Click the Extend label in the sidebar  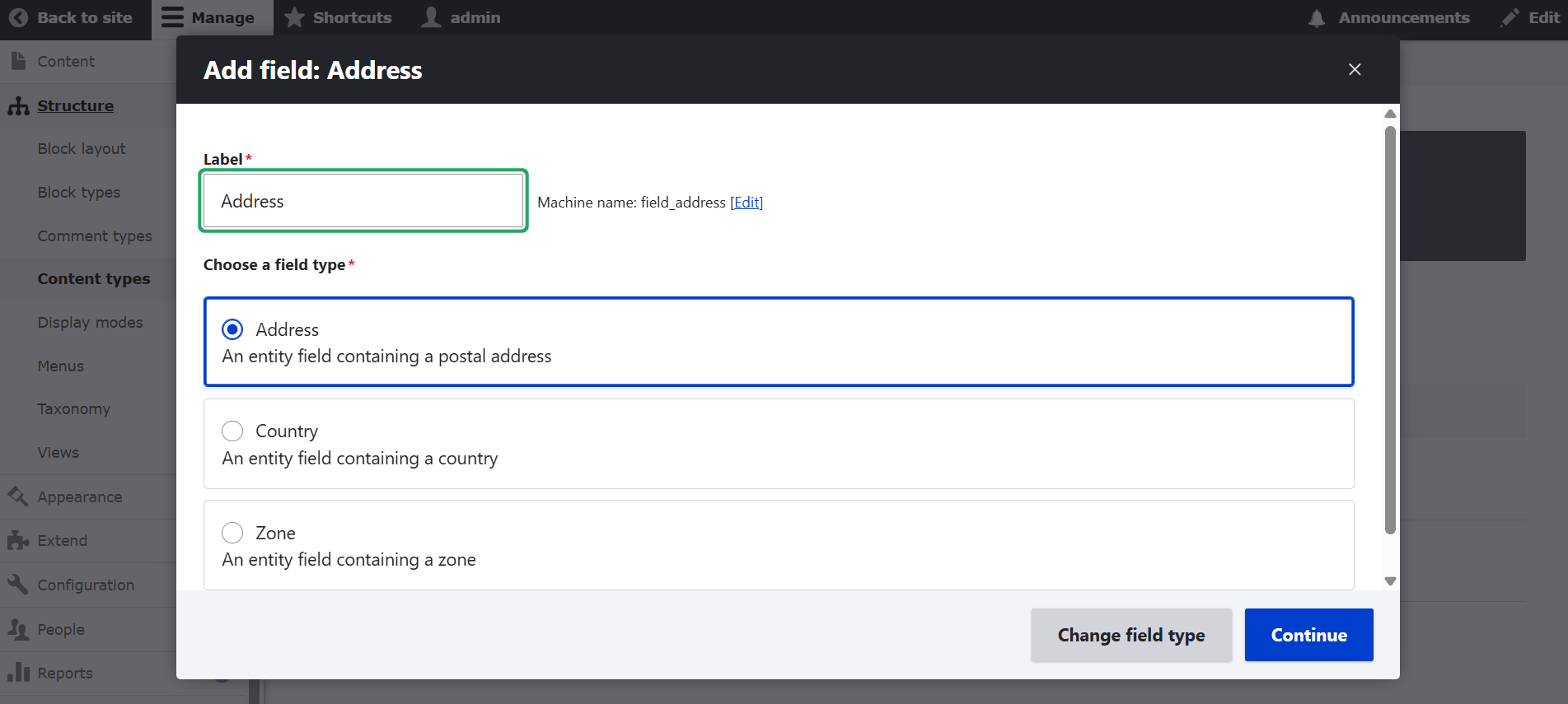click(x=63, y=541)
